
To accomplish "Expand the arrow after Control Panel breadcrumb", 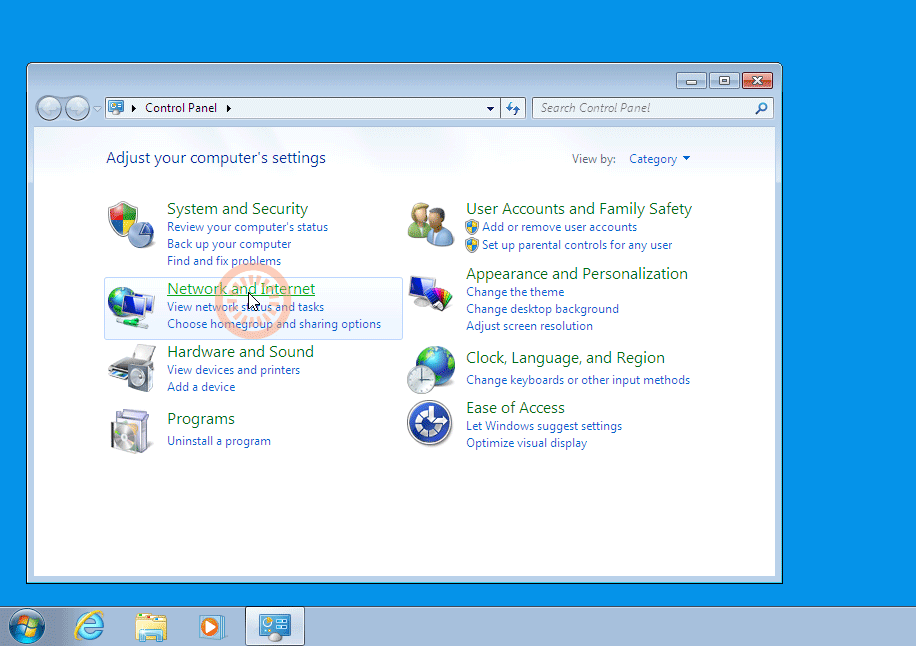I will (x=229, y=108).
